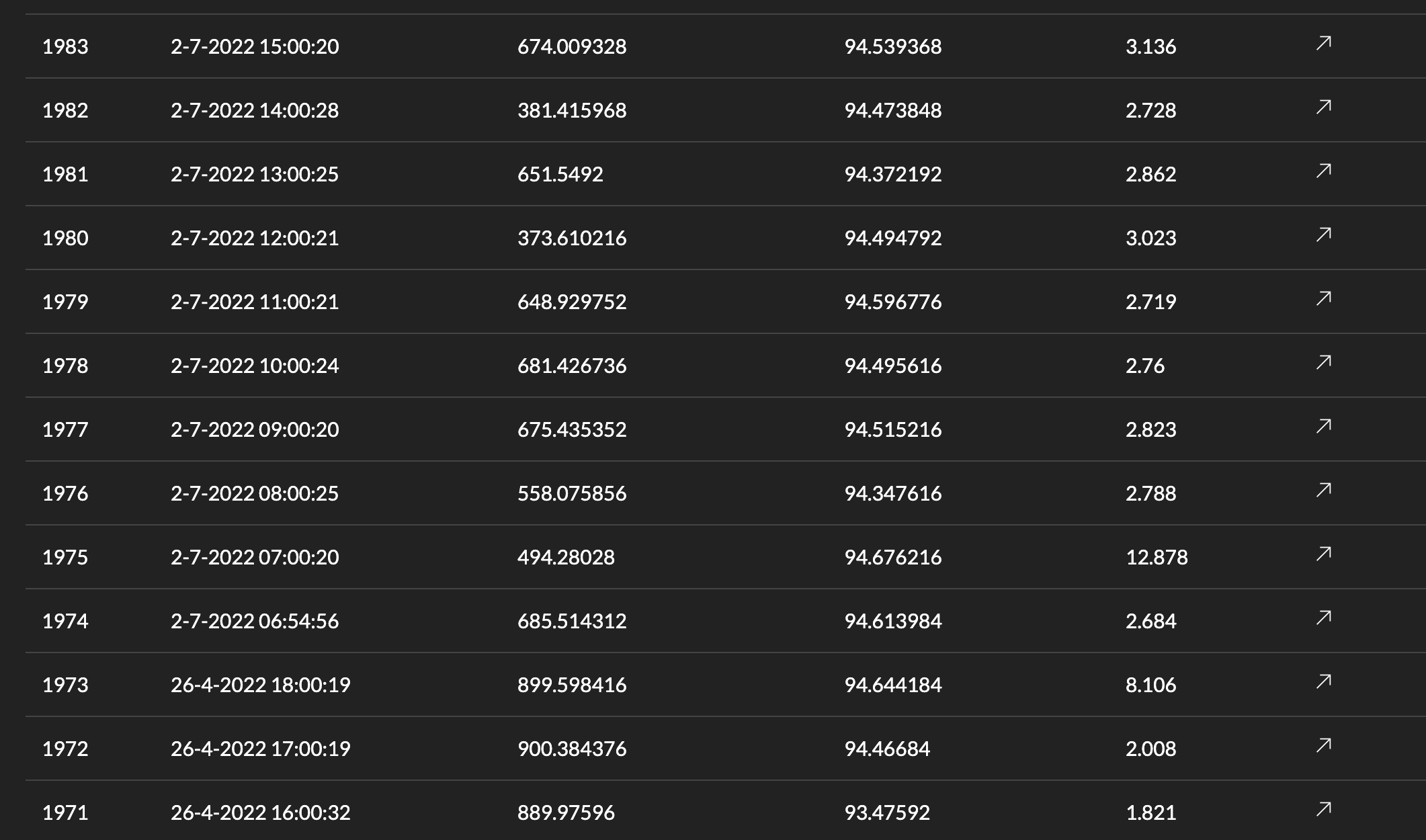Image resolution: width=1426 pixels, height=840 pixels.
Task: Select timestamp 2-7-2022 06:54:56
Action: coord(255,621)
